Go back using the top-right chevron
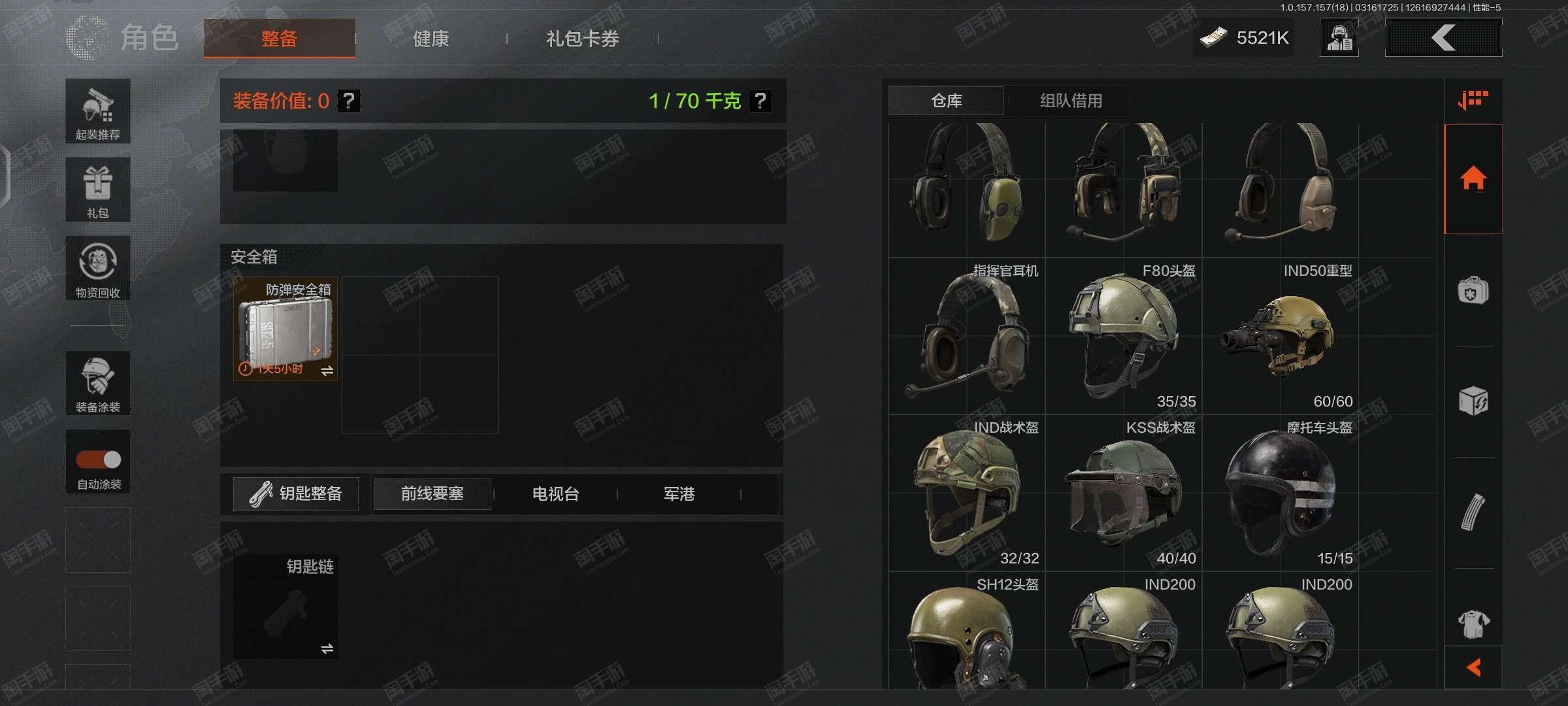The height and width of the screenshot is (706, 1568). (x=1444, y=37)
